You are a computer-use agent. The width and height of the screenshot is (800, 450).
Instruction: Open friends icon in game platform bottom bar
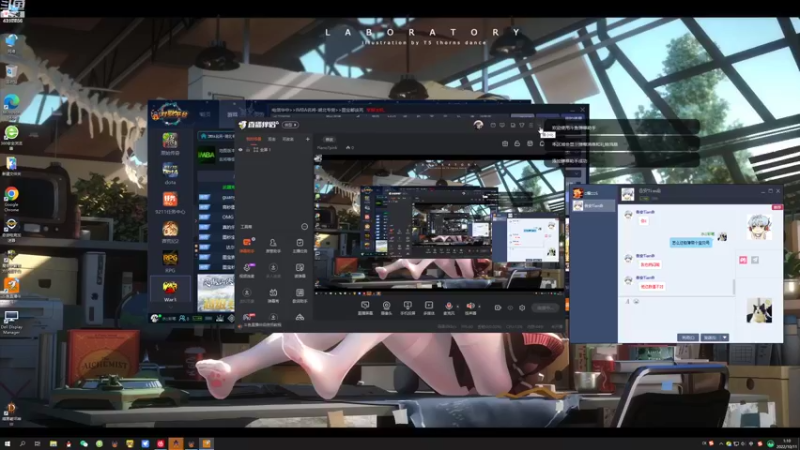click(x=183, y=318)
